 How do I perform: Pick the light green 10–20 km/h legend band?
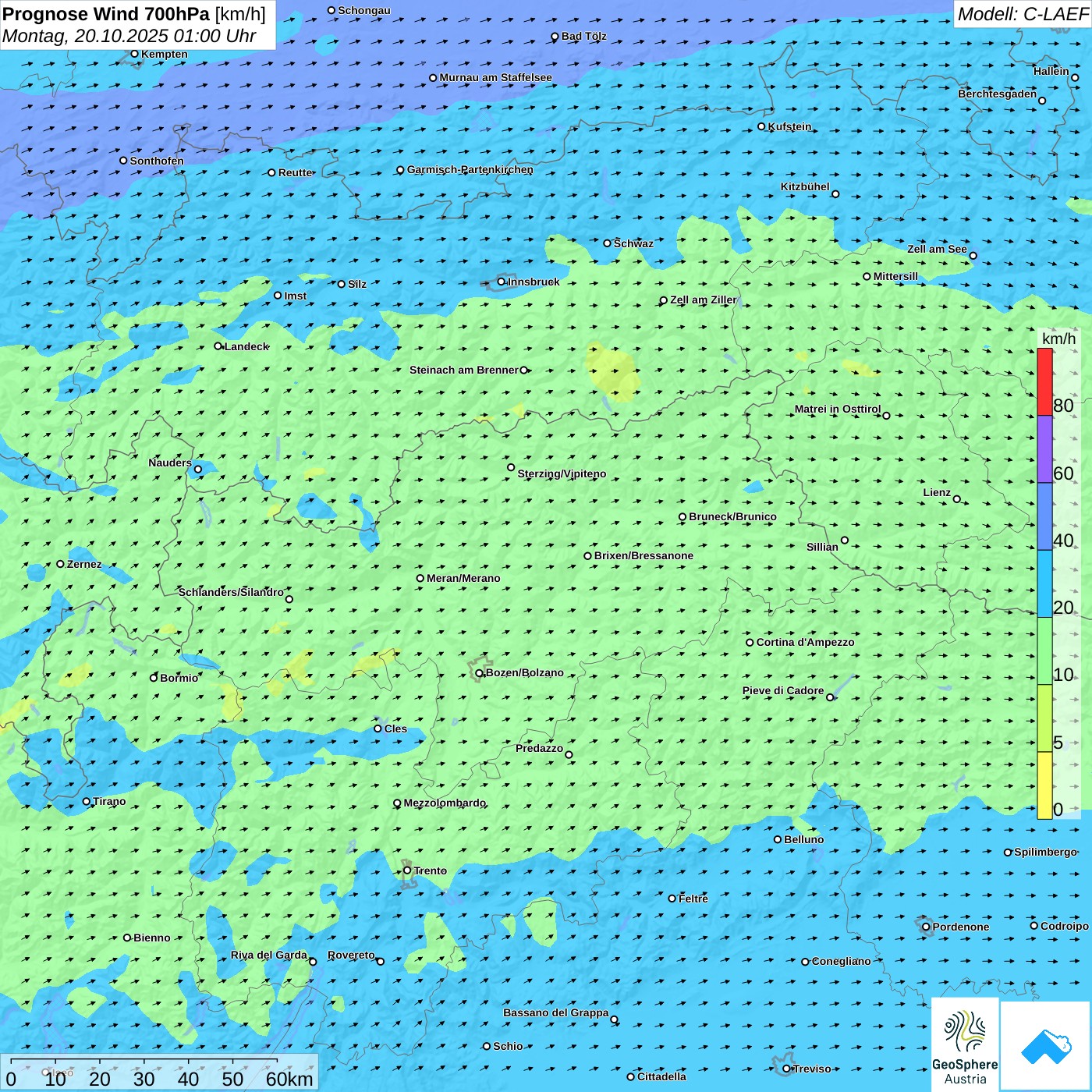(x=1044, y=651)
